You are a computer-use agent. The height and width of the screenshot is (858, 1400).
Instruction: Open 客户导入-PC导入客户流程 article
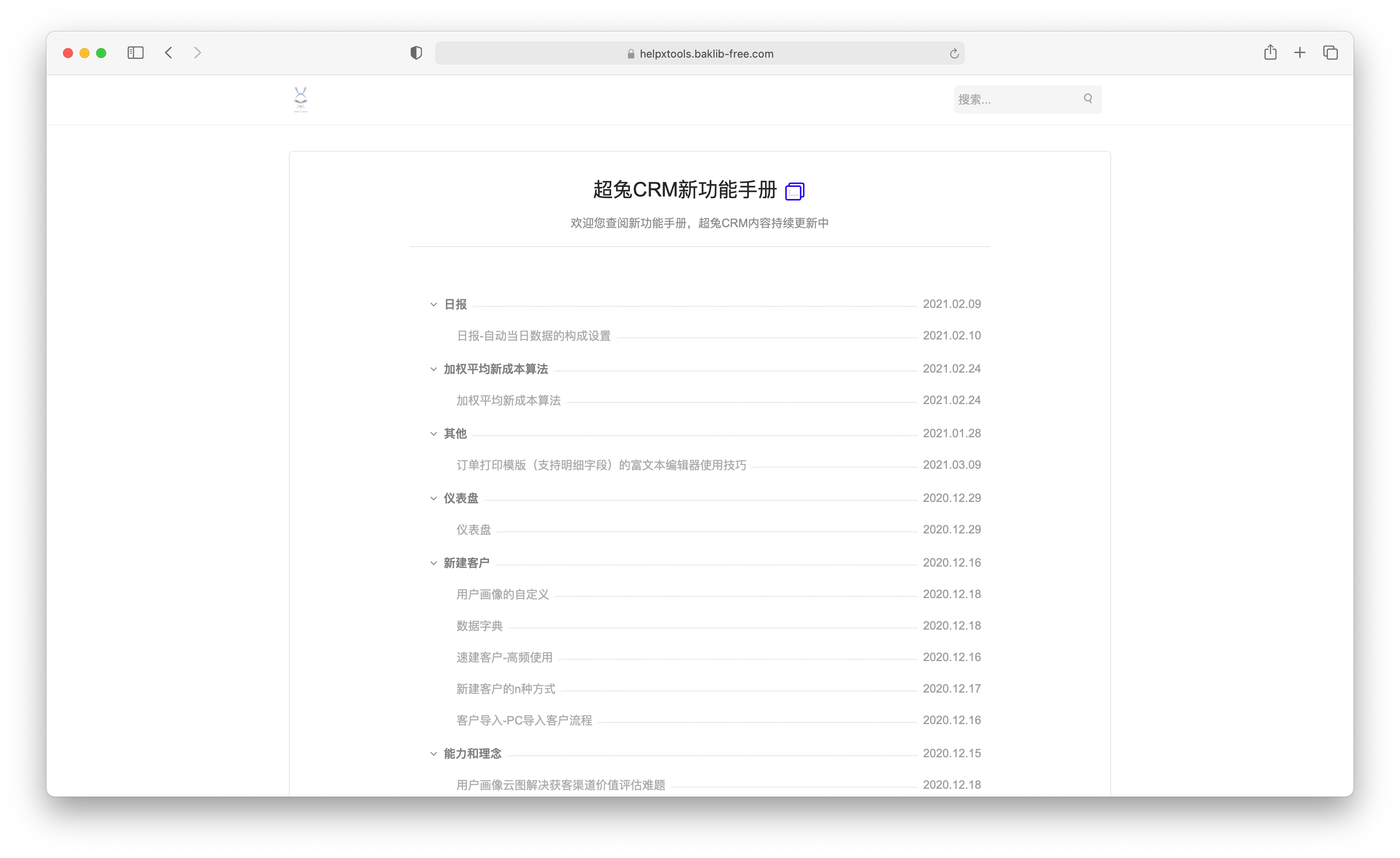point(524,720)
